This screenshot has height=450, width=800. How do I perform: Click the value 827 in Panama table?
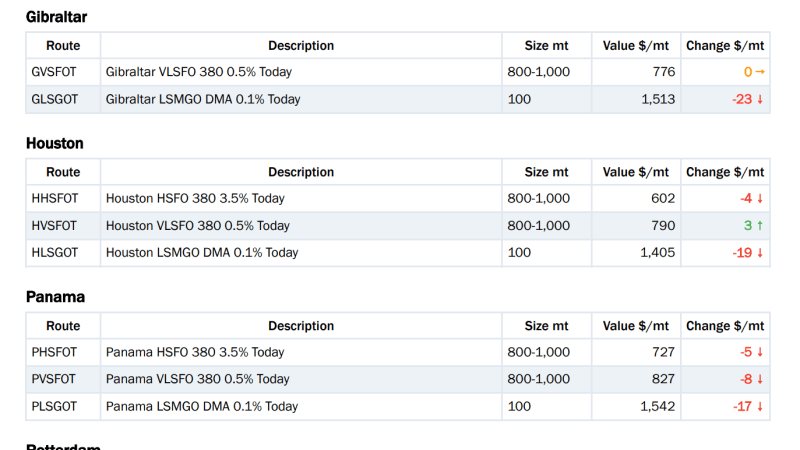[x=663, y=379]
